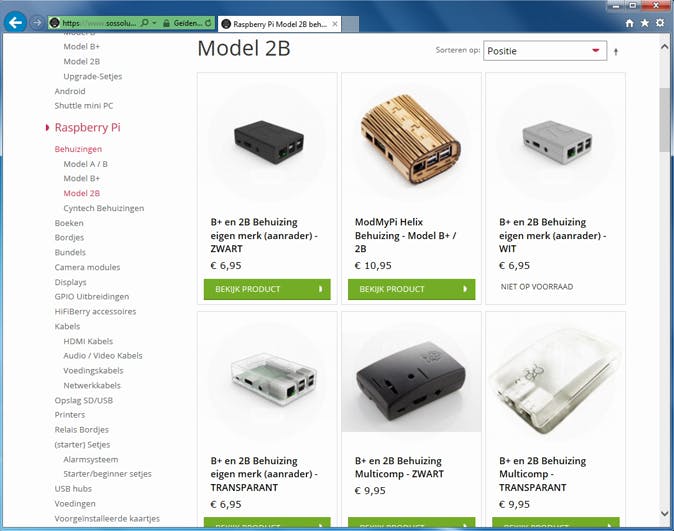Select the Raspberry Pi Model 2B browser tab
This screenshot has height=531, width=674.
[x=279, y=24]
